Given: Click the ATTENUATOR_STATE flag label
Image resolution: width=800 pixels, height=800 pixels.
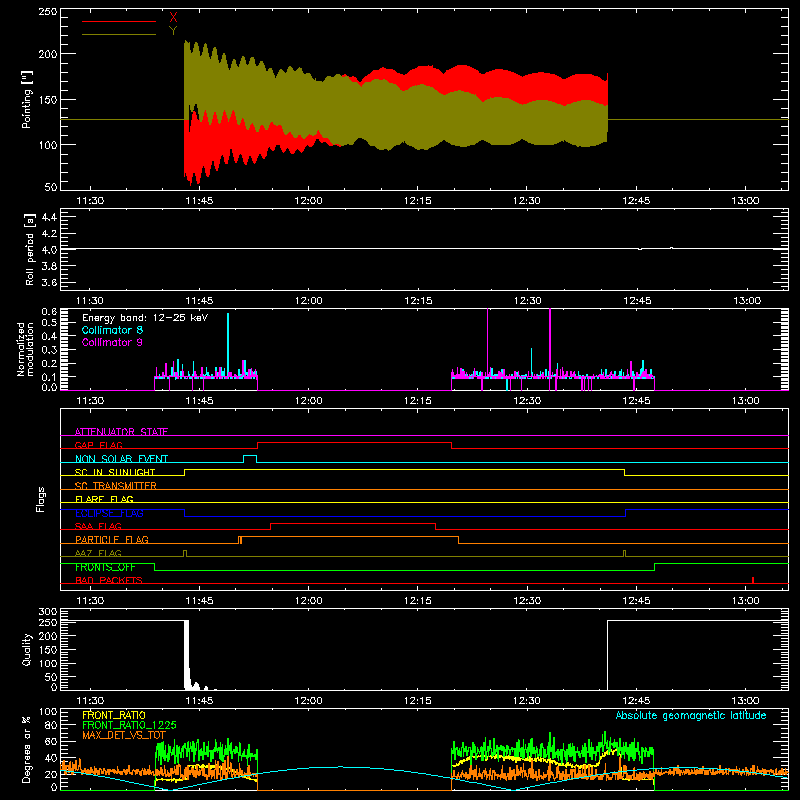Looking at the screenshot, I should pyautogui.click(x=121, y=432).
